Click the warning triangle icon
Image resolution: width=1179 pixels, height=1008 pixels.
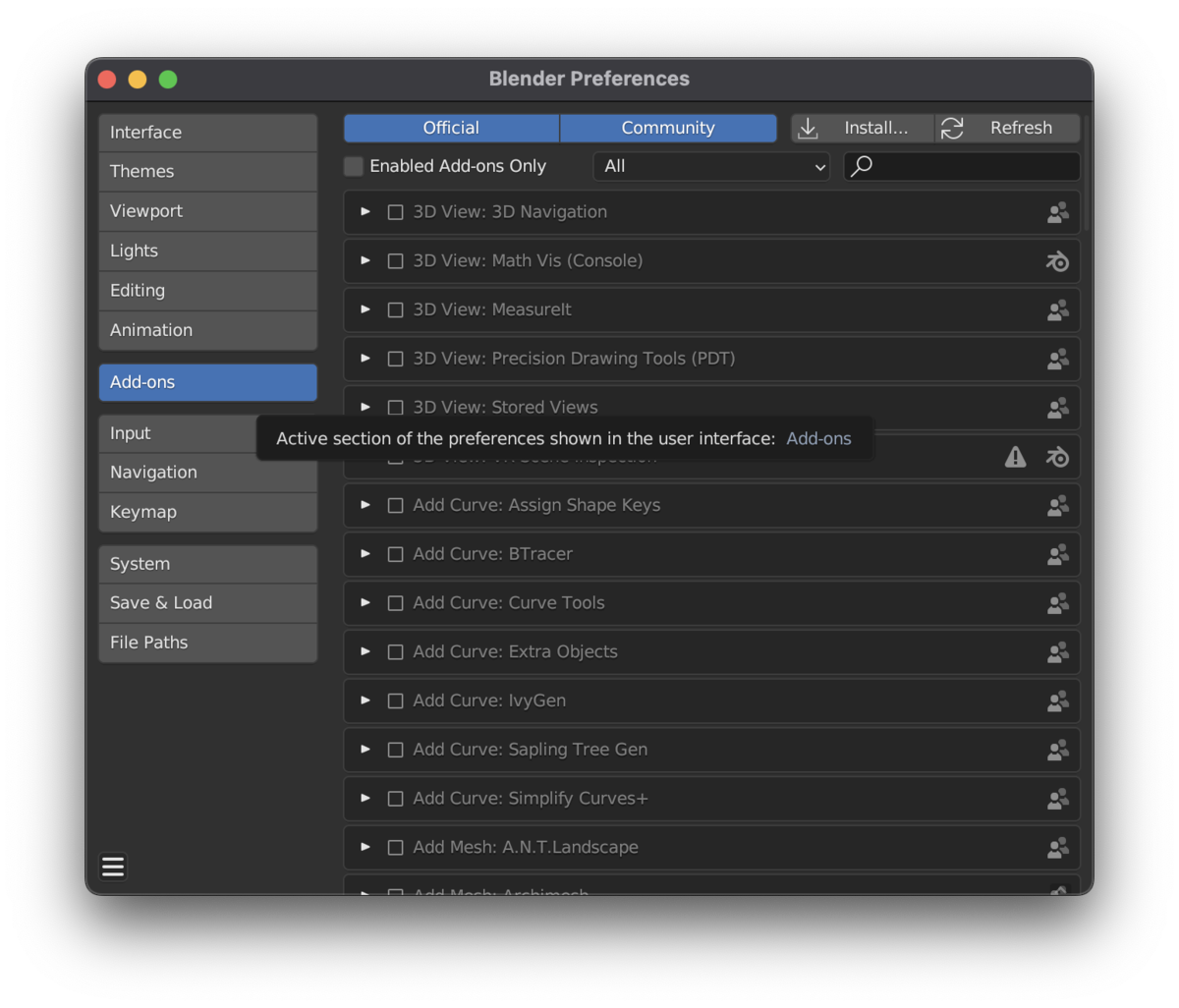coord(1015,457)
